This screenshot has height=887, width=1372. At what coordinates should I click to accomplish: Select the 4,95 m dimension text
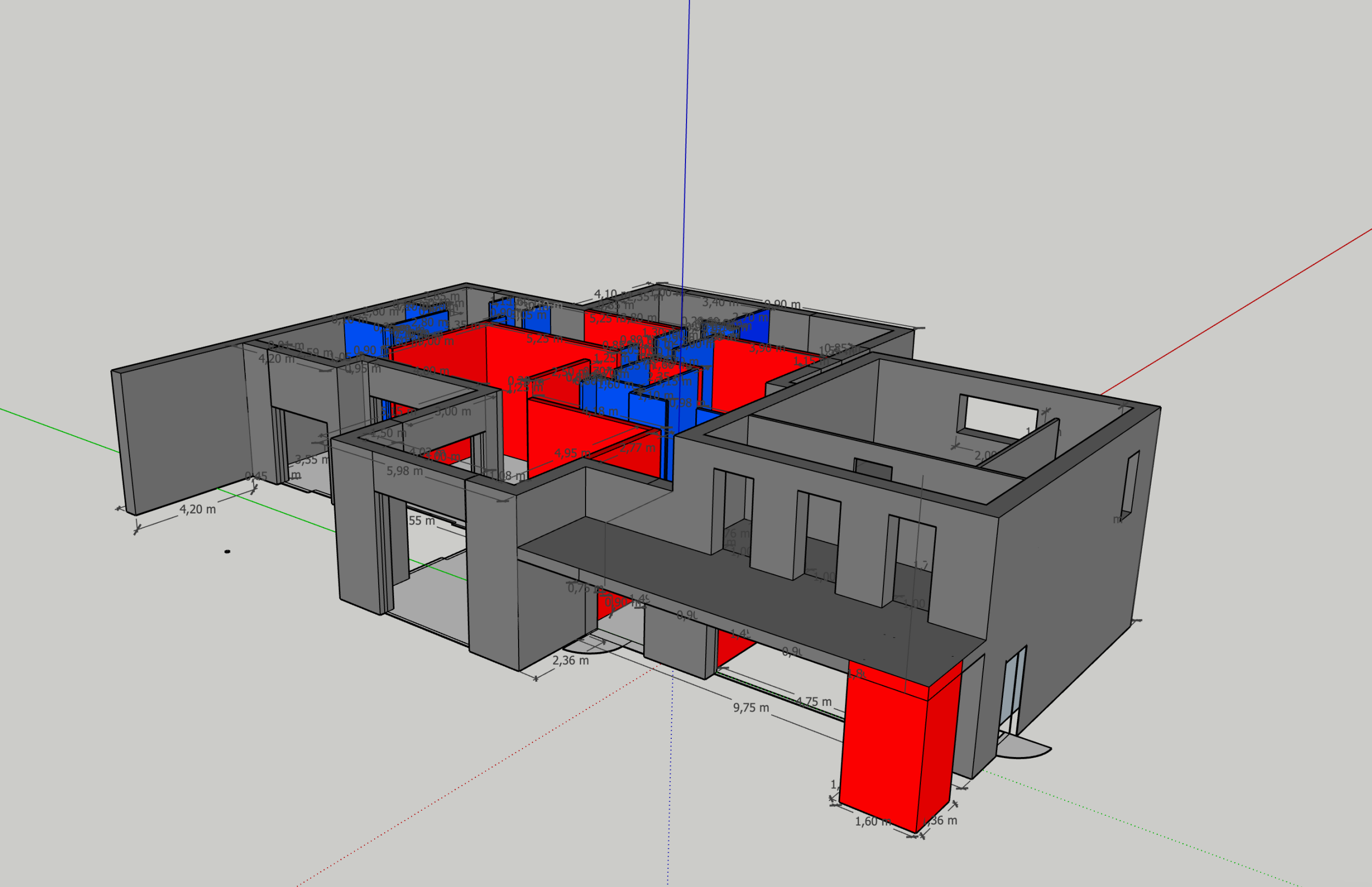pyautogui.click(x=572, y=453)
